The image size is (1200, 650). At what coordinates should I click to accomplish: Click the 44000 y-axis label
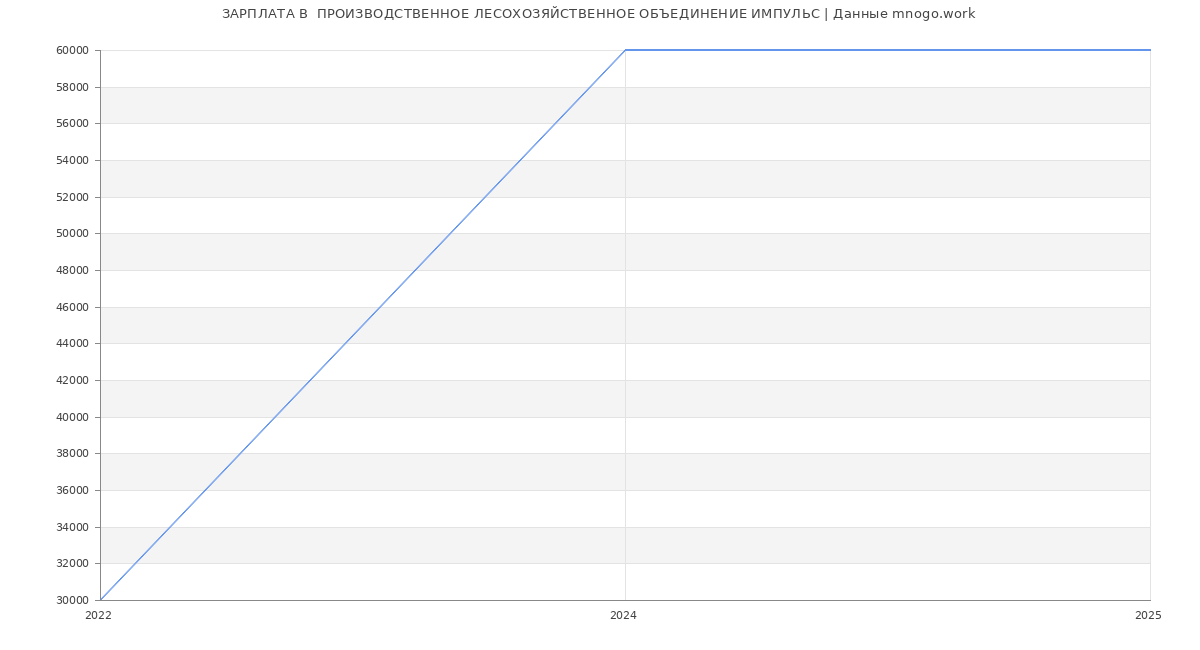pos(73,344)
